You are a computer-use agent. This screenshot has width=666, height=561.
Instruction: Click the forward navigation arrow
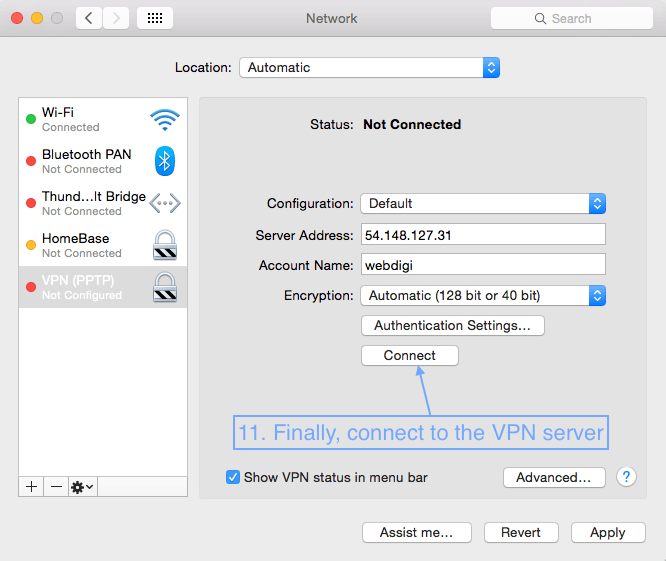coord(116,18)
